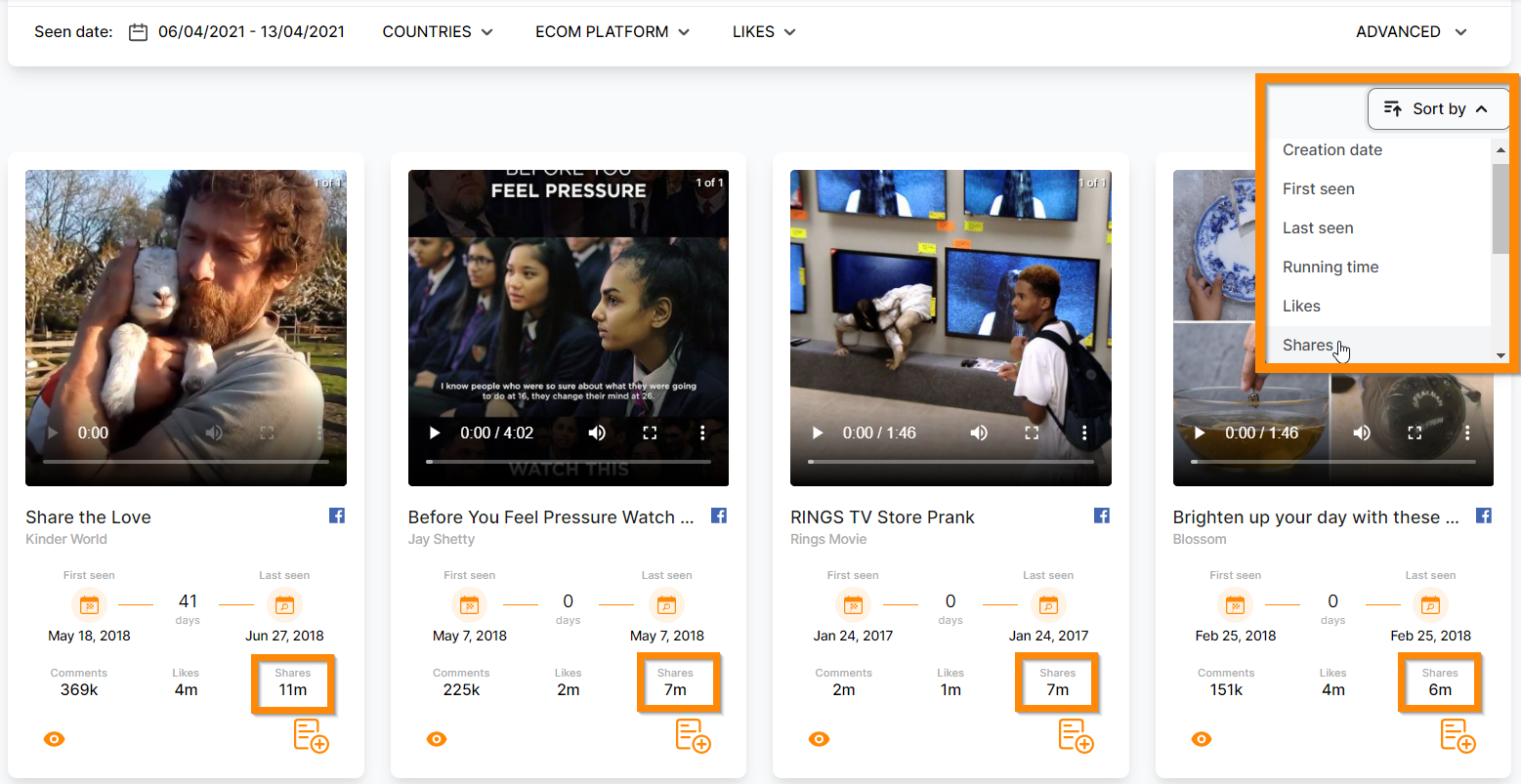Add RINGS TV Store Prank ad to collection
1521x784 pixels.
(x=1077, y=736)
